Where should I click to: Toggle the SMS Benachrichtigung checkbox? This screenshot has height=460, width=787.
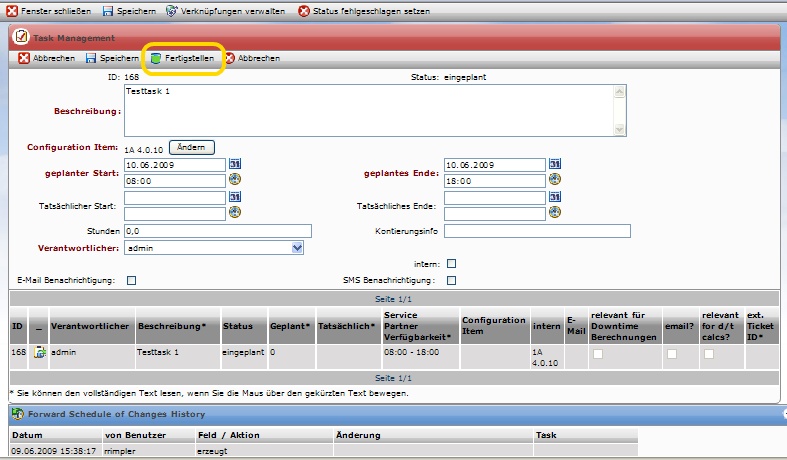click(451, 281)
